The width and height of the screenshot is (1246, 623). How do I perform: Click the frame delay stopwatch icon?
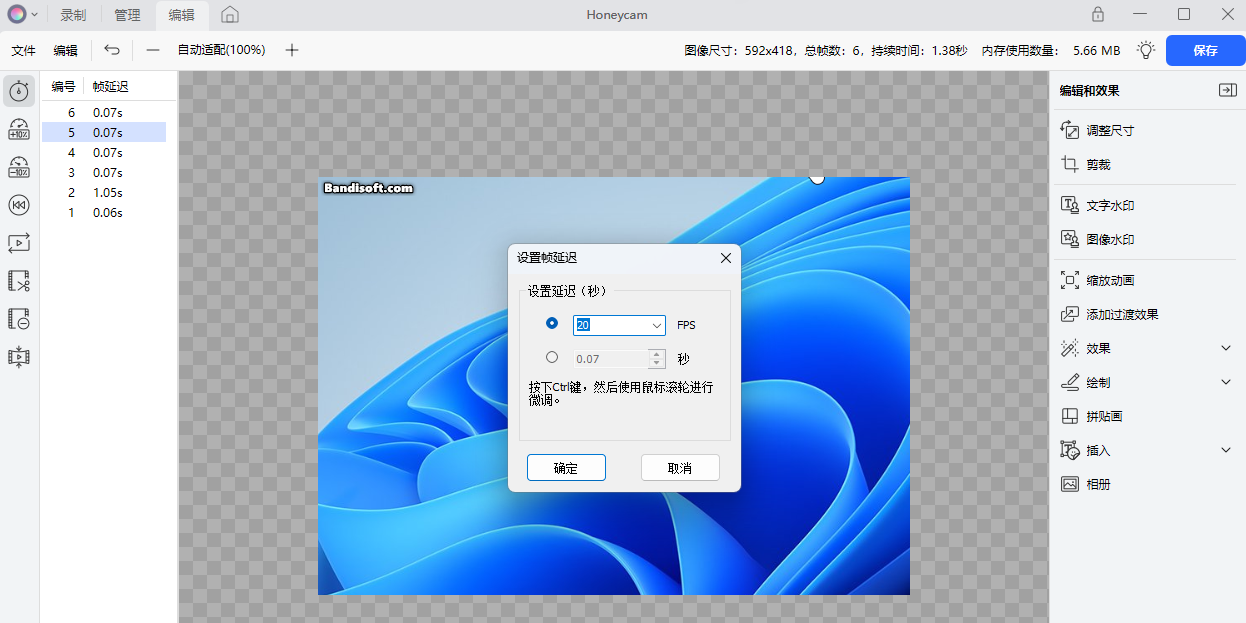pos(19,91)
